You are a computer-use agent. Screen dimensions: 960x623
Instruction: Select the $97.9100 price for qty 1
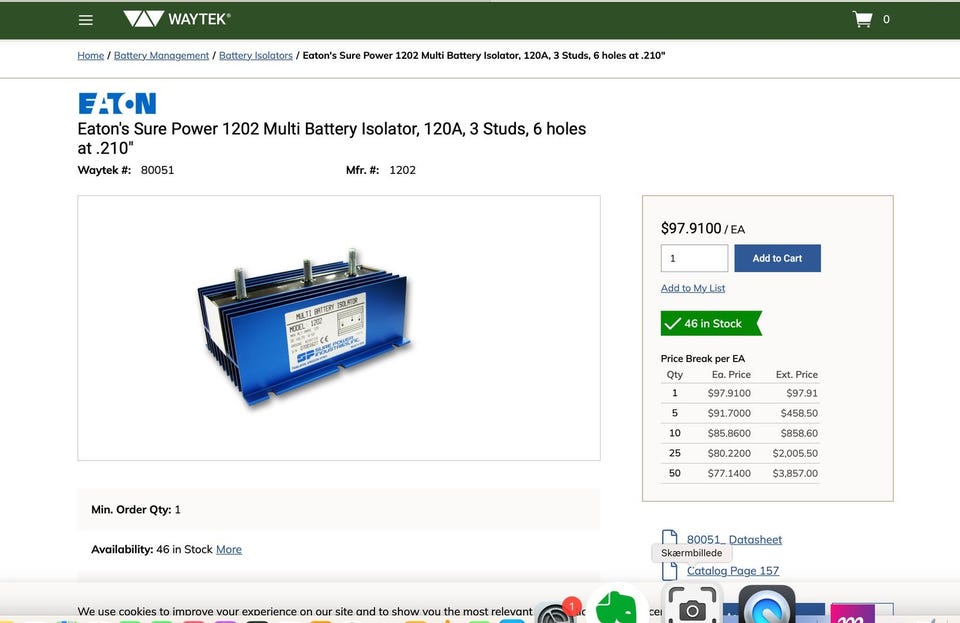[x=729, y=393]
